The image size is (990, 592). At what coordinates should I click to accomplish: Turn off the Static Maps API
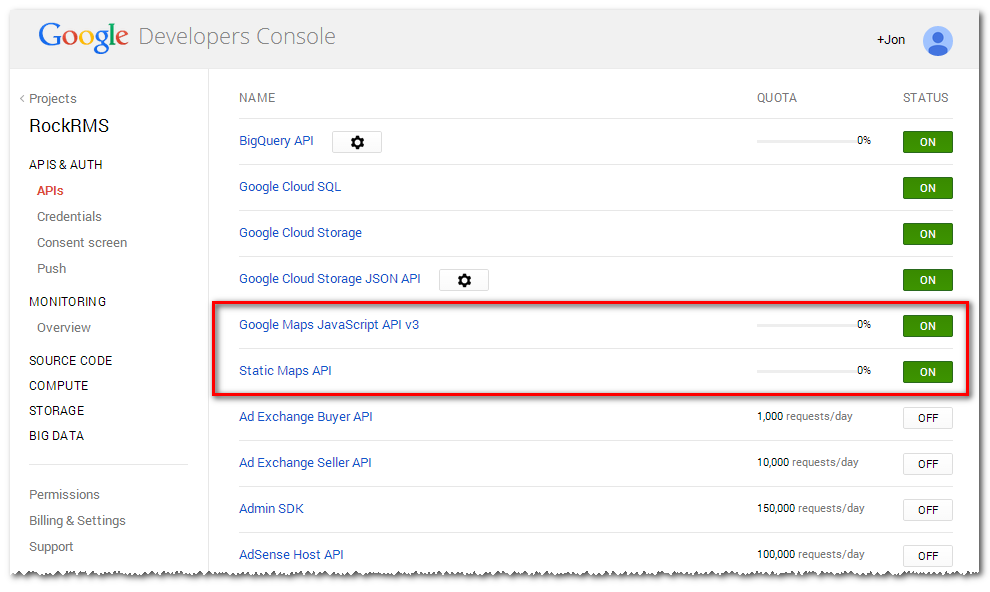coord(927,372)
